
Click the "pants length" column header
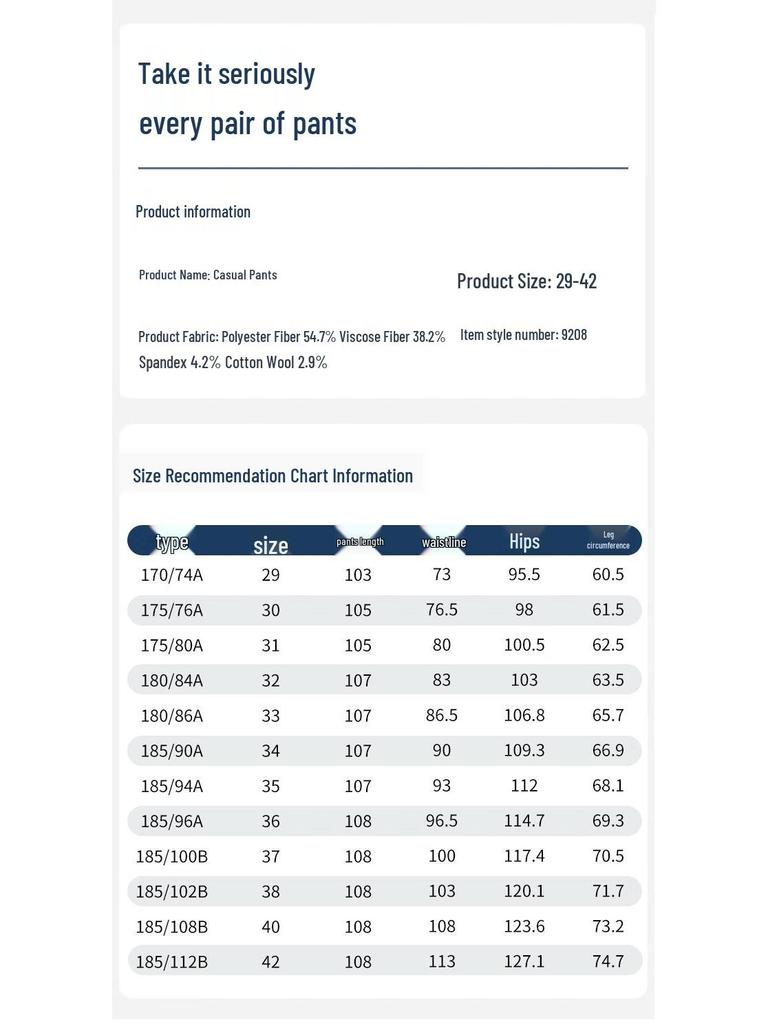coord(360,542)
